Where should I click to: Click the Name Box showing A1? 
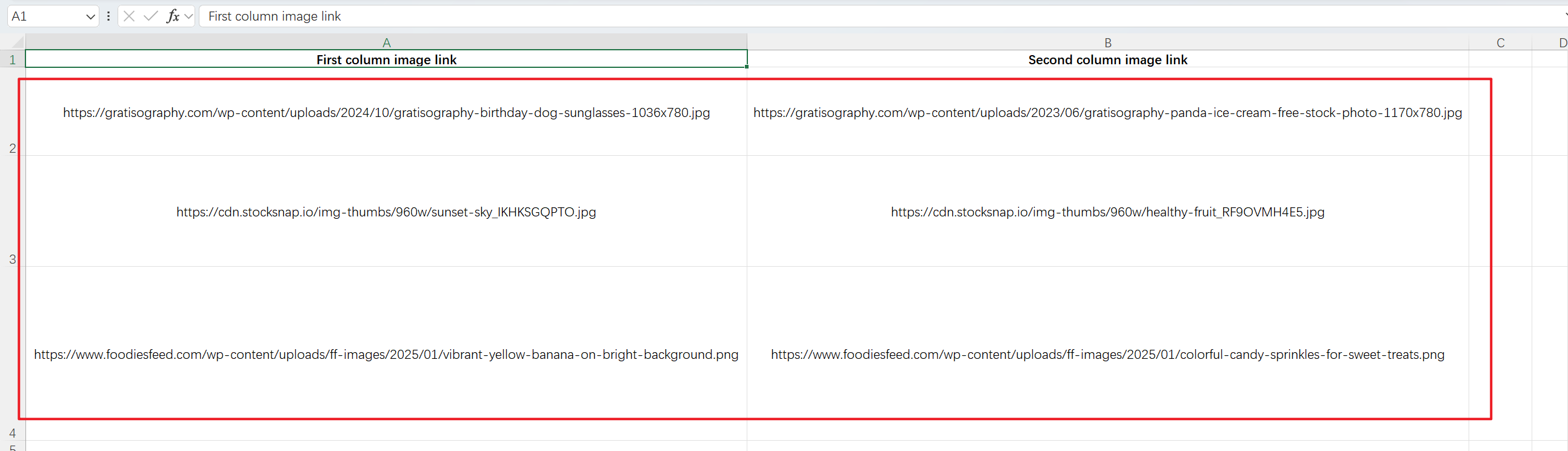pyautogui.click(x=46, y=16)
